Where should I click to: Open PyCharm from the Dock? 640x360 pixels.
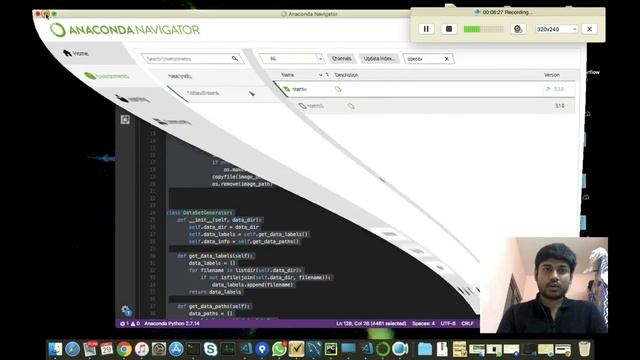[x=331, y=349]
